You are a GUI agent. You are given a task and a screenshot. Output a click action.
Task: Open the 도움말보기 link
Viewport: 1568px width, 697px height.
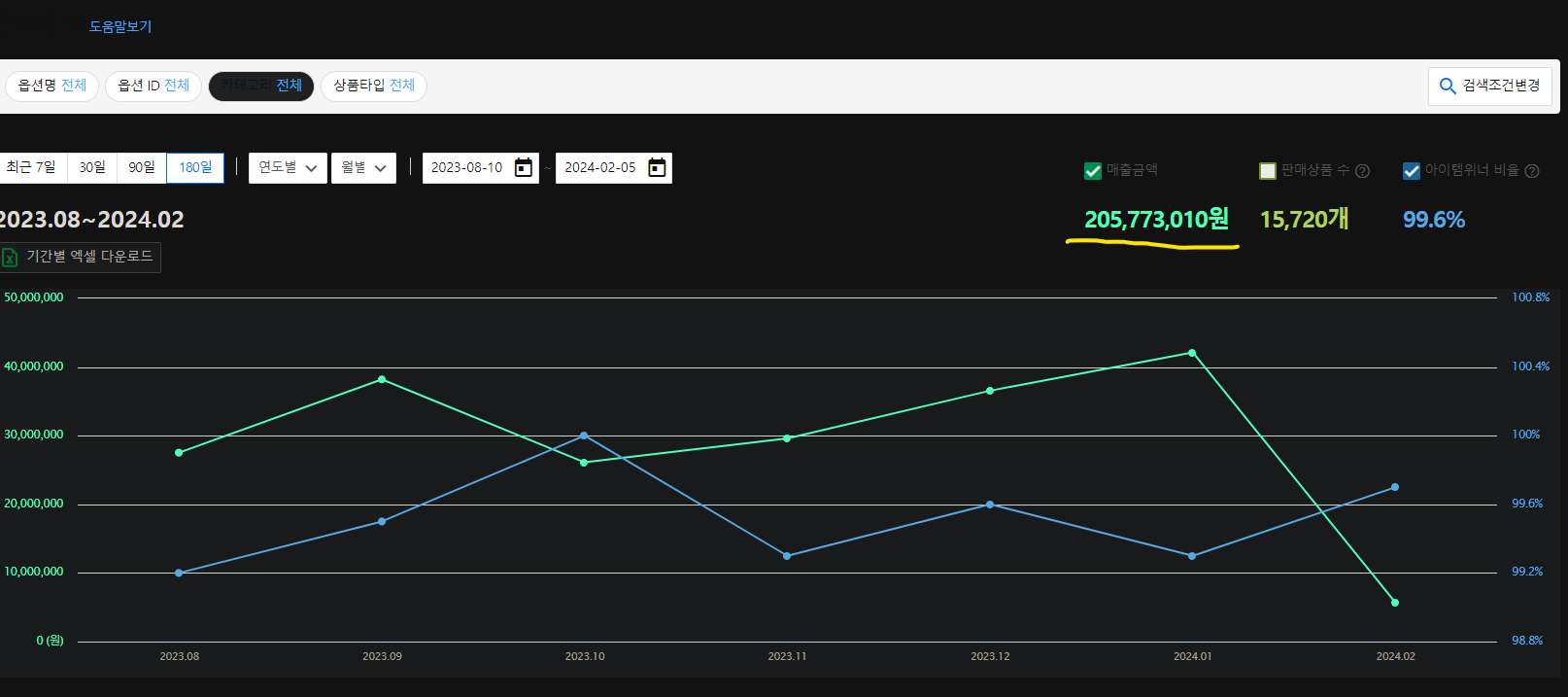point(120,26)
